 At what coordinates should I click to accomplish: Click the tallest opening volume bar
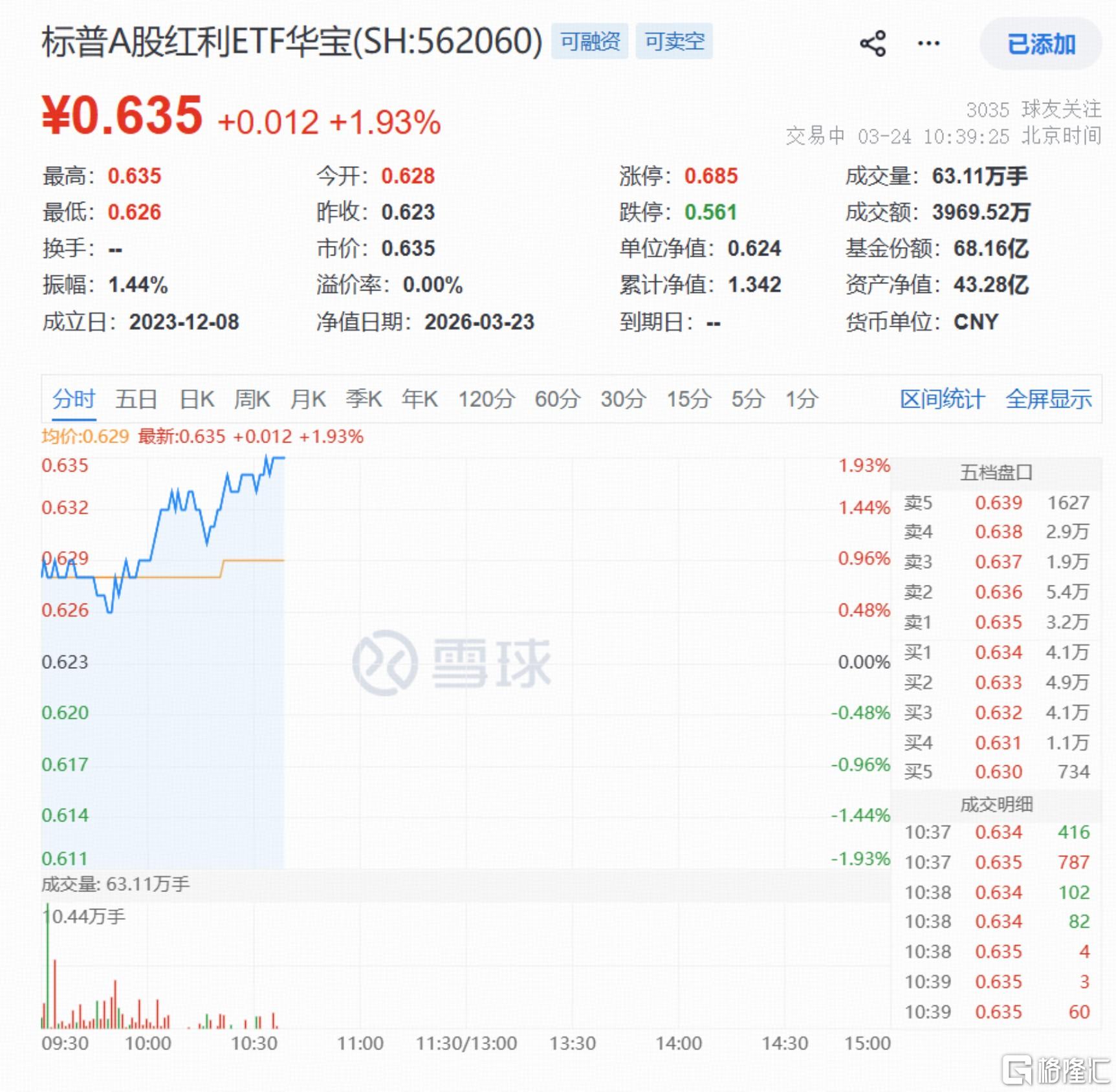tap(47, 966)
